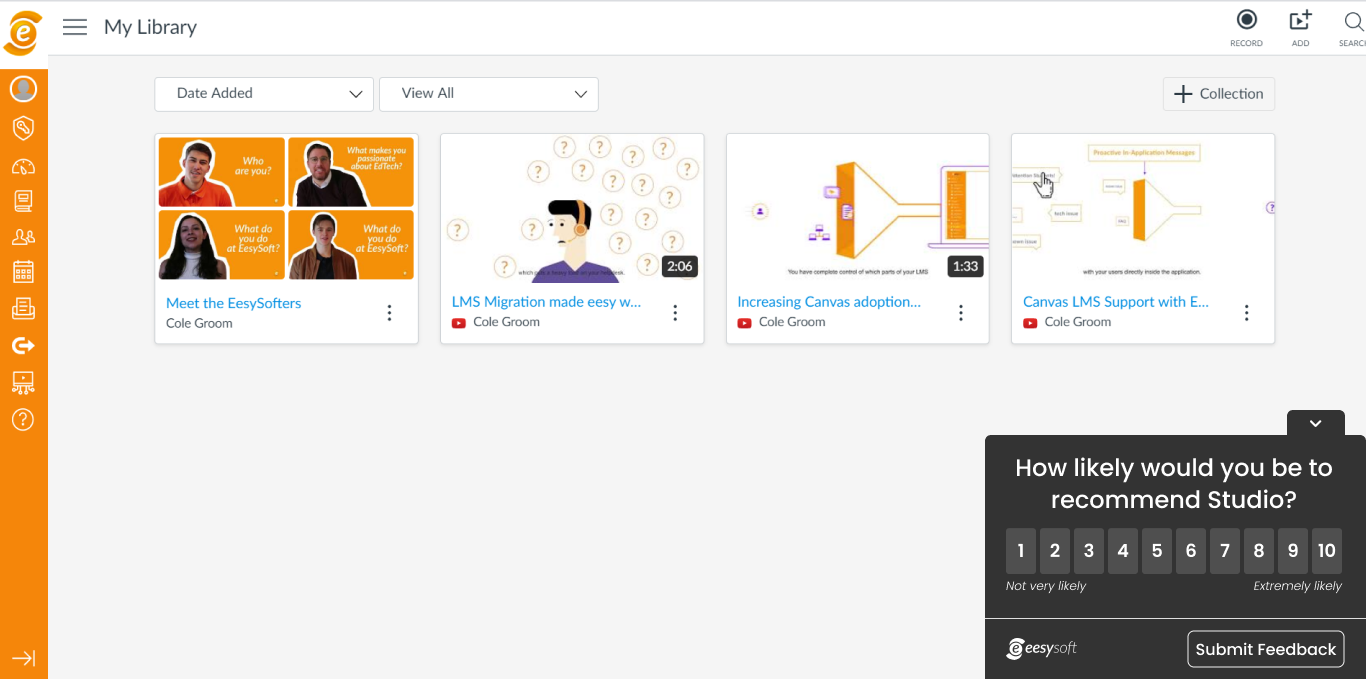Rate recommendation as 2
1366x679 pixels.
[1055, 551]
